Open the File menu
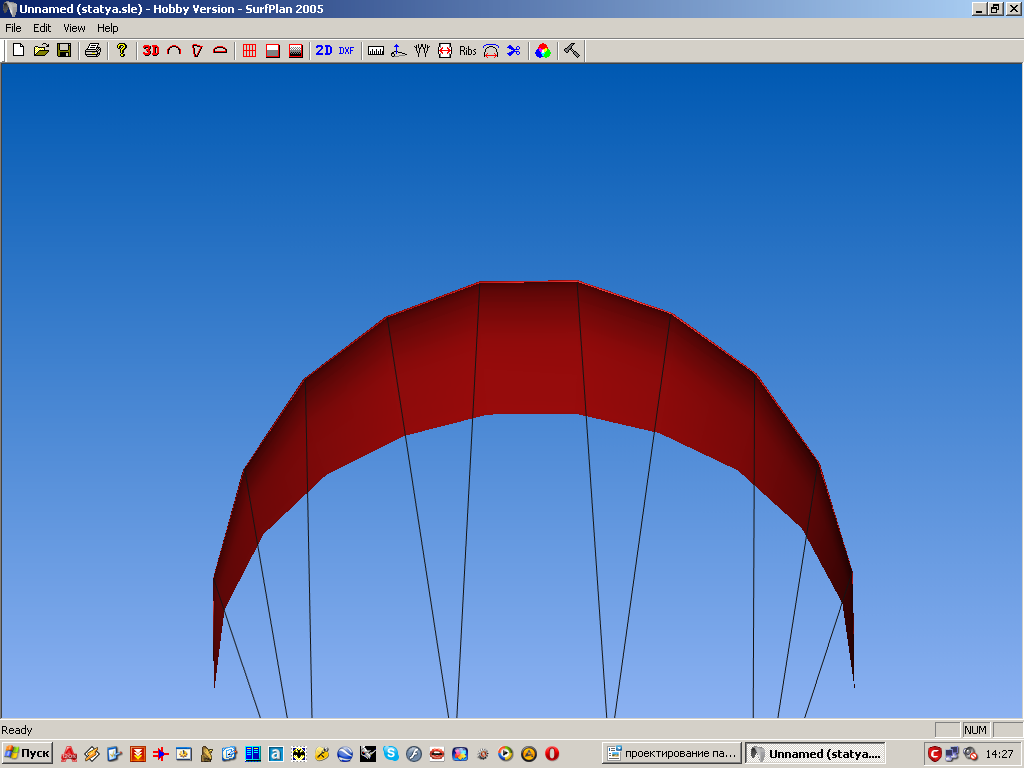Screen dimensions: 1024x768 click(13, 28)
